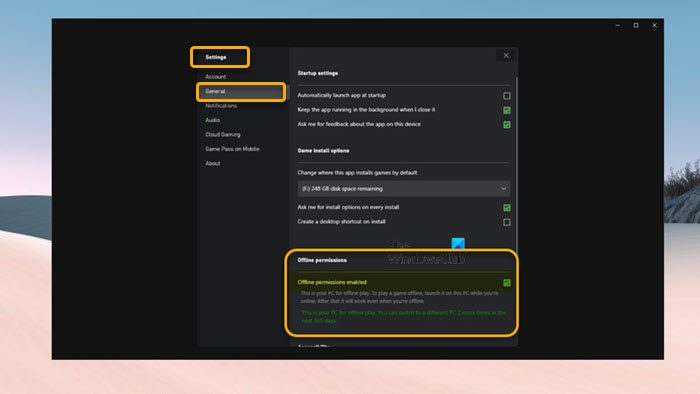
Task: Click the Startup settings heading
Action: click(318, 73)
